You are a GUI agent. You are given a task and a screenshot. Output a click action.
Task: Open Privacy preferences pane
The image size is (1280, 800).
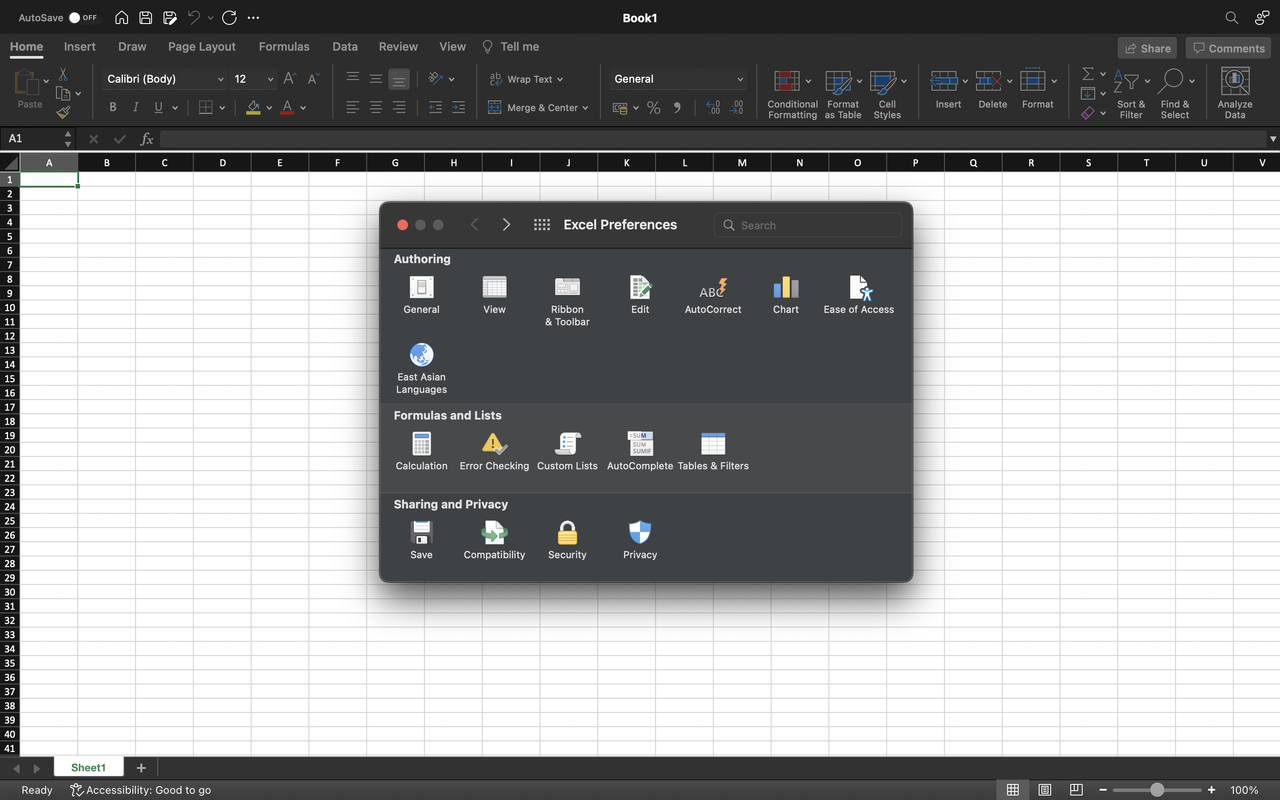(x=640, y=540)
